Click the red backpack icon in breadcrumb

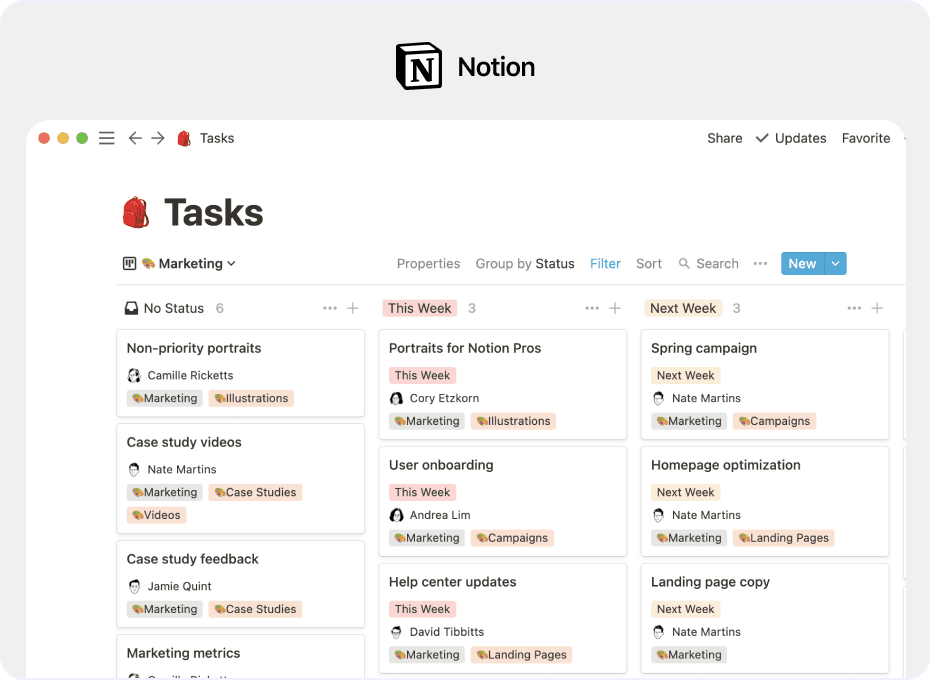(x=184, y=138)
